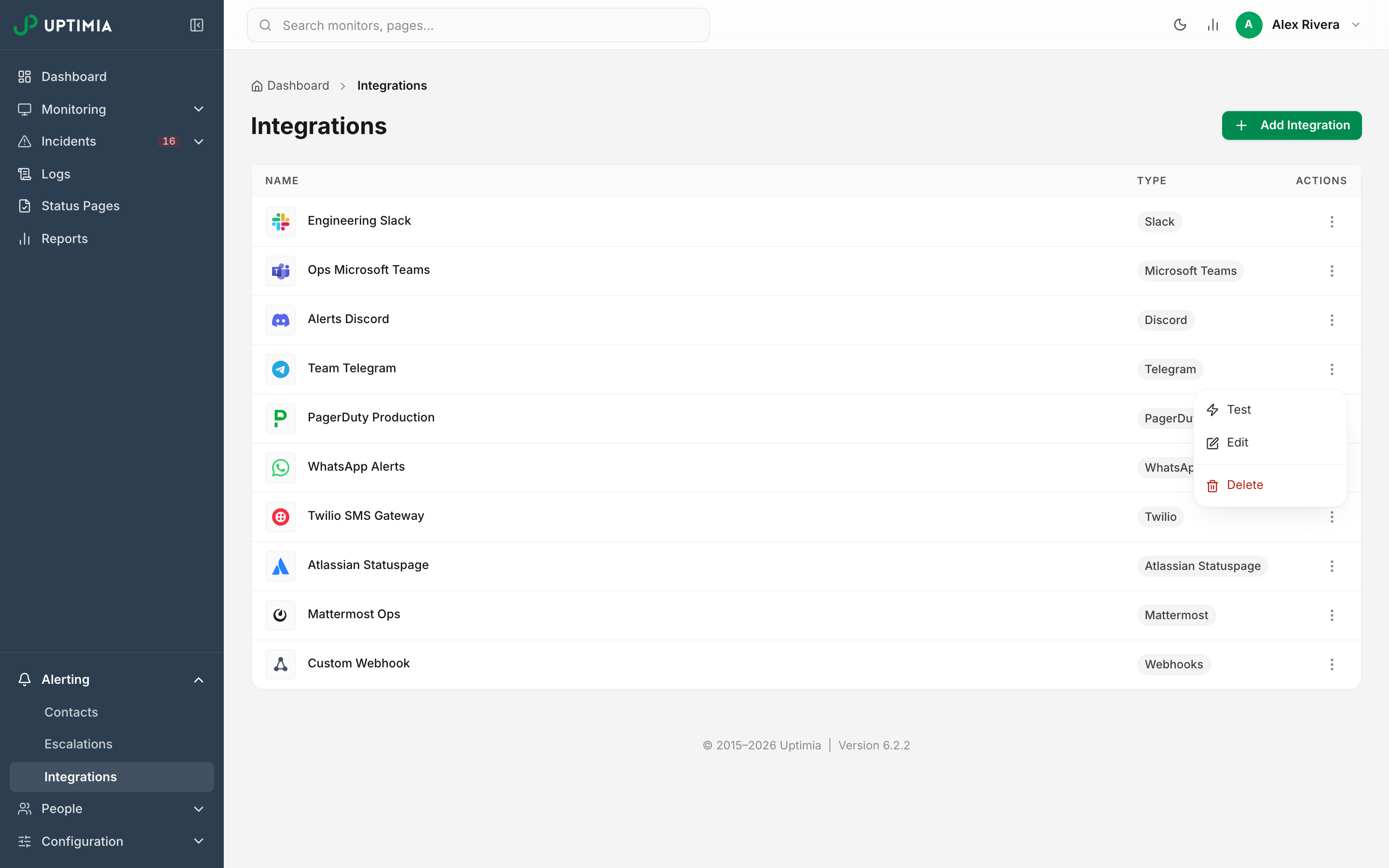Open the Escalations sub-item
The width and height of the screenshot is (1389, 868).
tap(112, 744)
